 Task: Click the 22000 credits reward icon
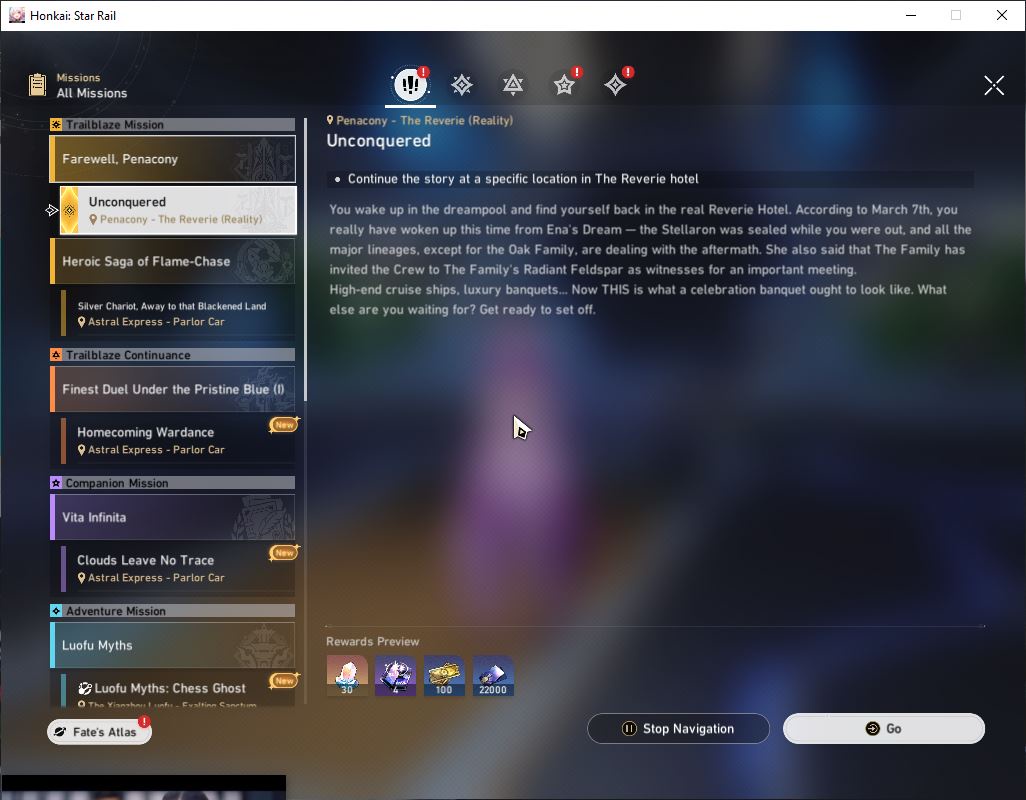[493, 675]
